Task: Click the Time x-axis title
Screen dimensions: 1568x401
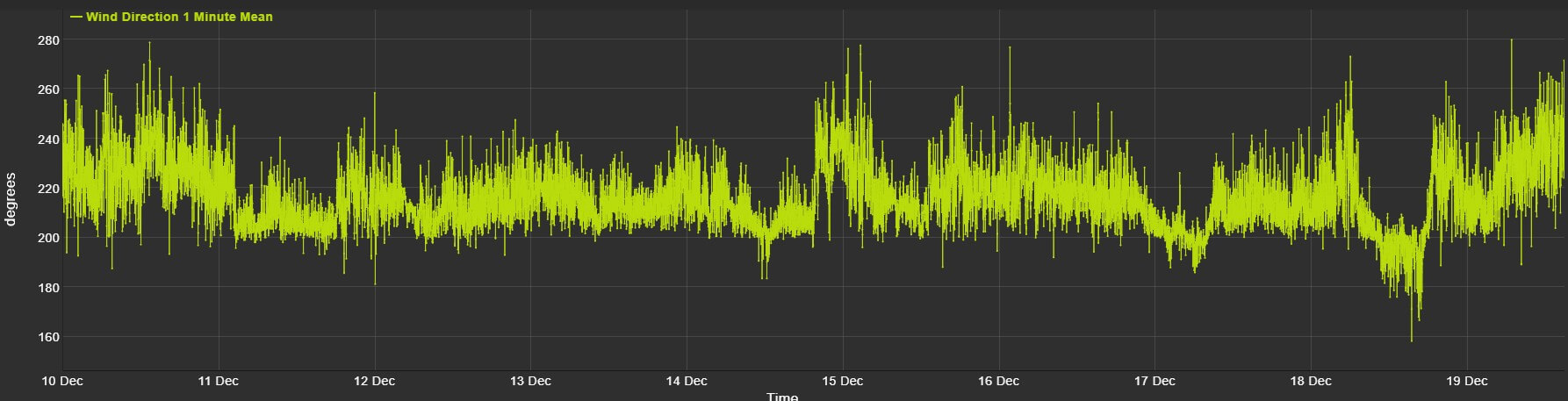Action: (x=782, y=397)
